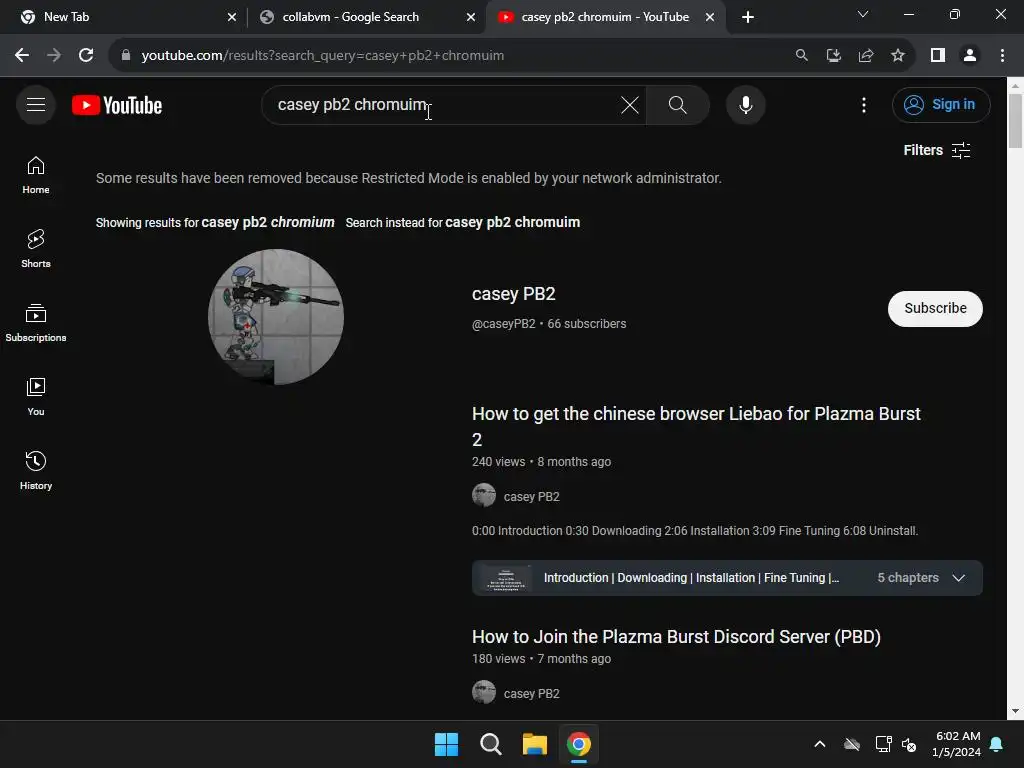Open File Explorer from the taskbar
1024x768 pixels.
pos(535,744)
